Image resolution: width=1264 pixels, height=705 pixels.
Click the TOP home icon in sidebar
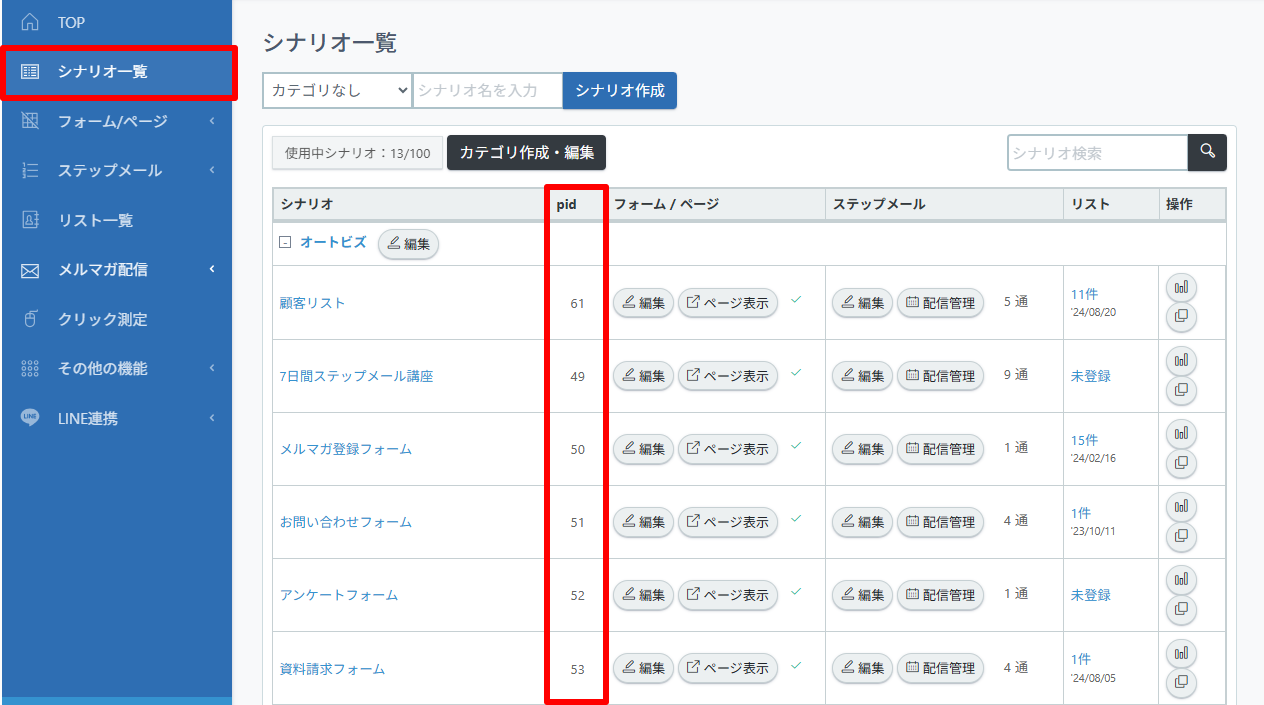coord(30,22)
